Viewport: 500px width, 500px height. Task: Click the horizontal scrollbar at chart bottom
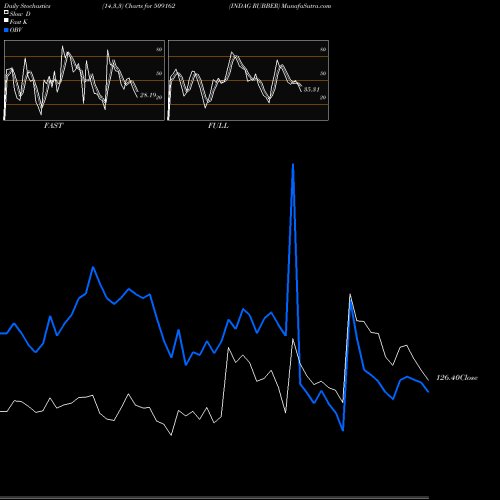[214, 497]
